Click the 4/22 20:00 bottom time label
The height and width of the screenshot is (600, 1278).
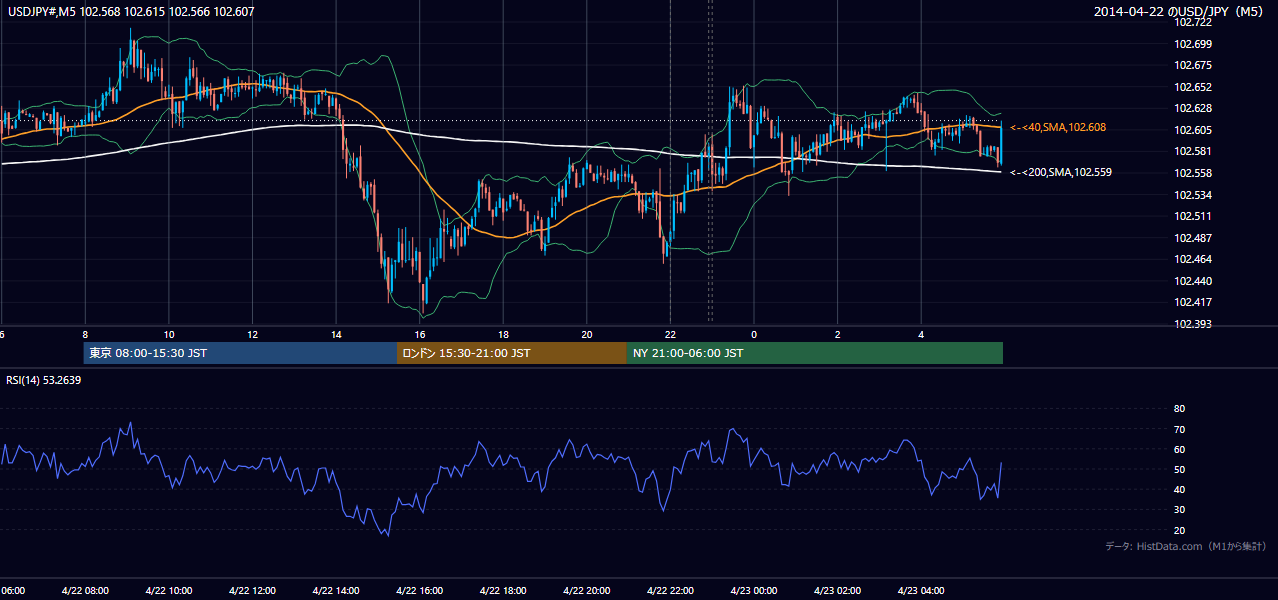[586, 591]
